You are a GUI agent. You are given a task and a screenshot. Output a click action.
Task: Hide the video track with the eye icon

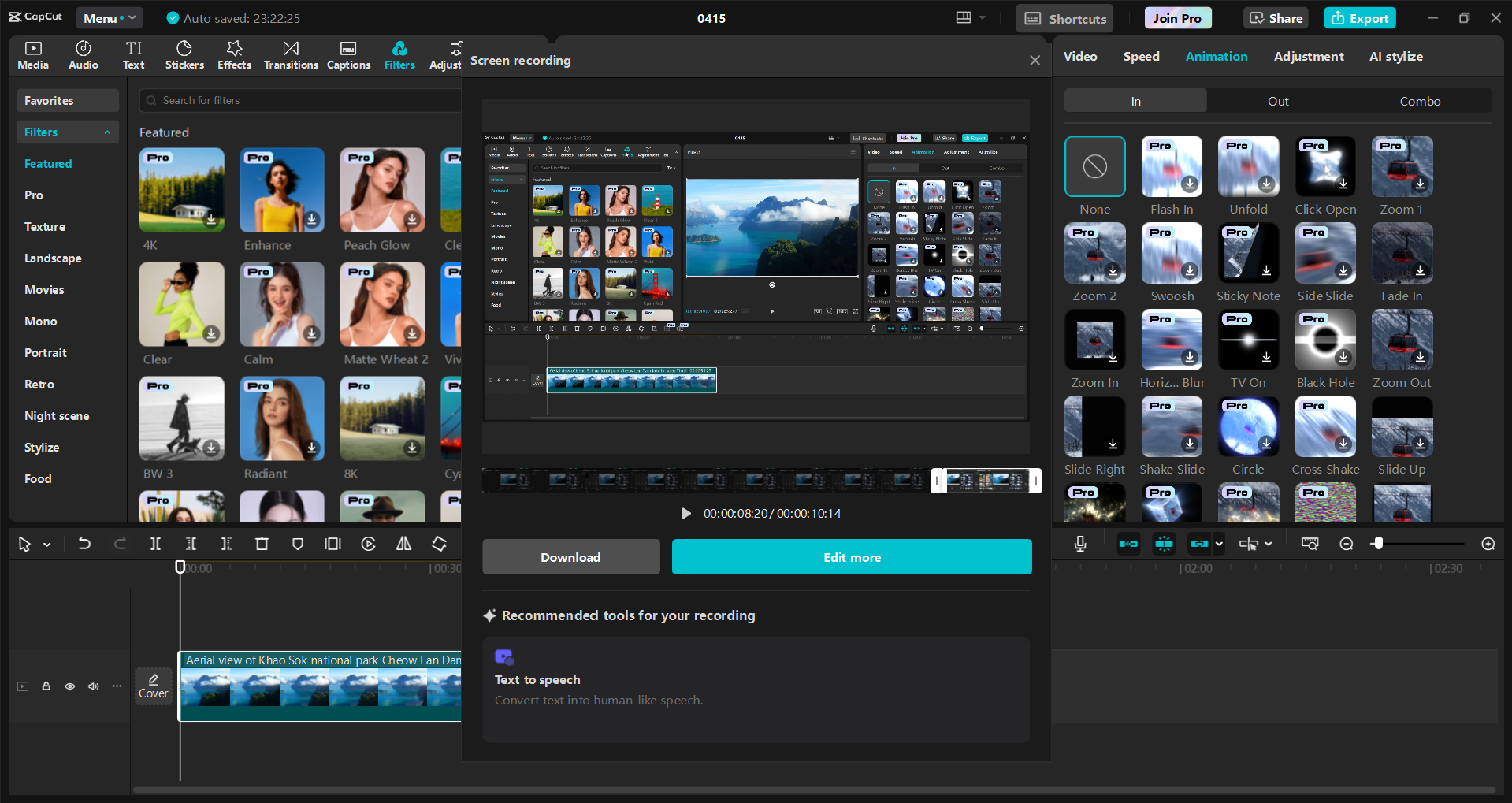coord(69,686)
